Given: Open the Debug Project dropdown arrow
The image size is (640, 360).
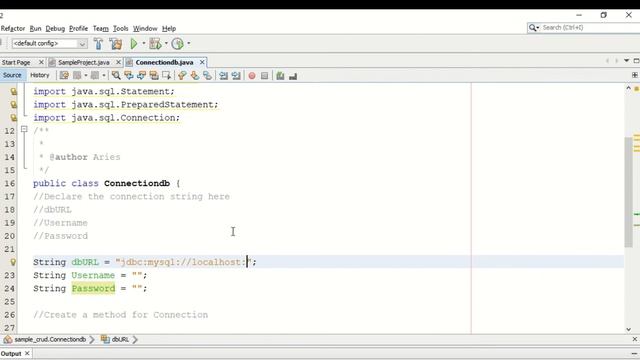Looking at the screenshot, I should [x=166, y=43].
